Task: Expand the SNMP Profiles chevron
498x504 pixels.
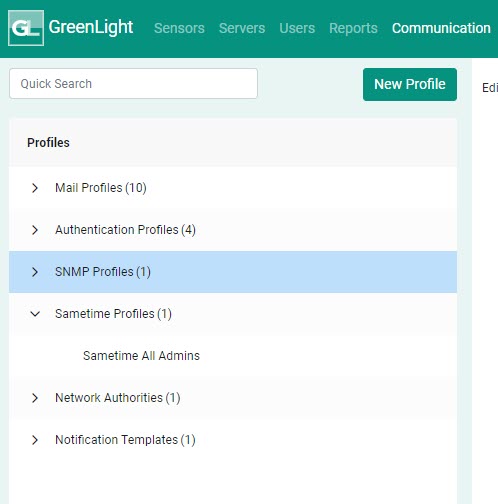Action: [x=35, y=272]
